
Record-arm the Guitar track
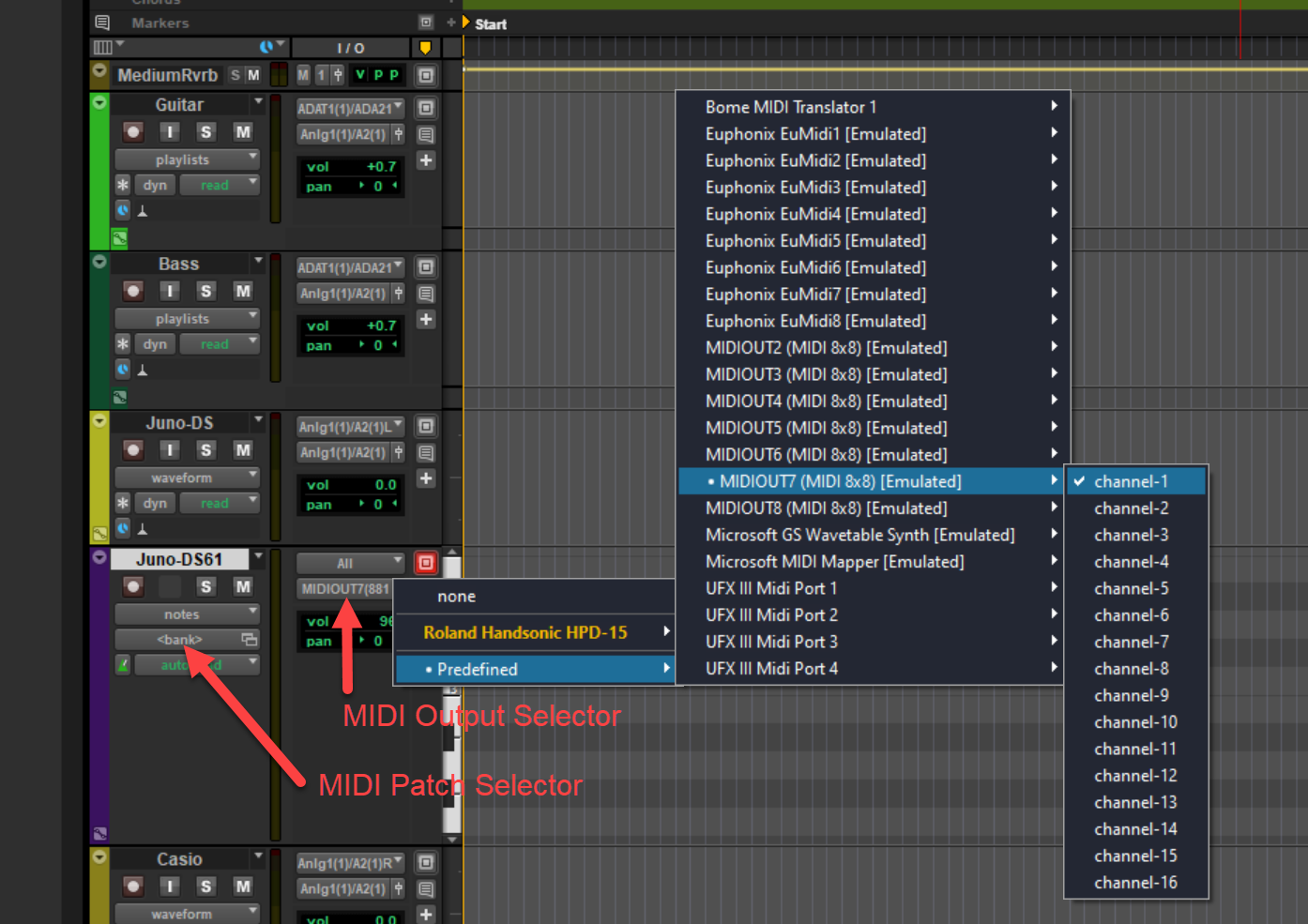[x=133, y=132]
